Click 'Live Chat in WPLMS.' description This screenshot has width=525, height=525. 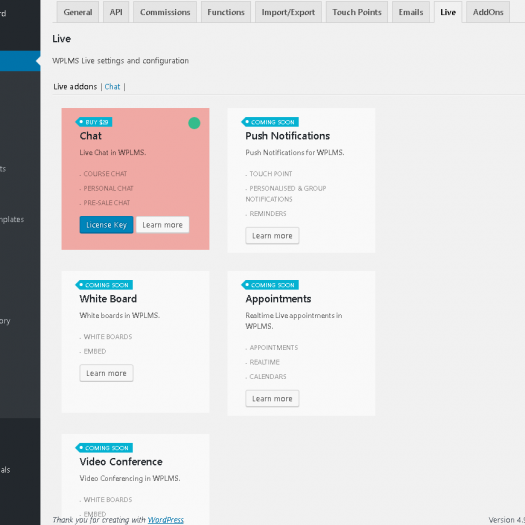click(x=113, y=152)
